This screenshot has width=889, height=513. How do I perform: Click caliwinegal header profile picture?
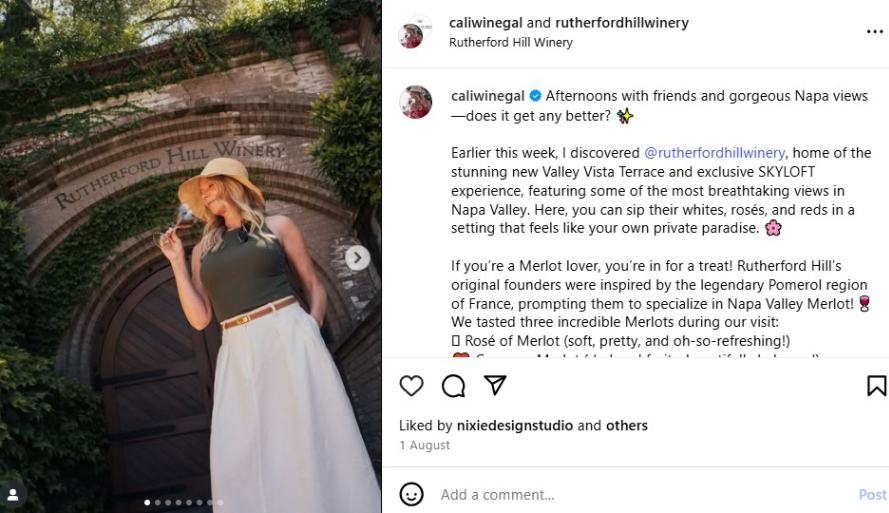click(x=412, y=32)
